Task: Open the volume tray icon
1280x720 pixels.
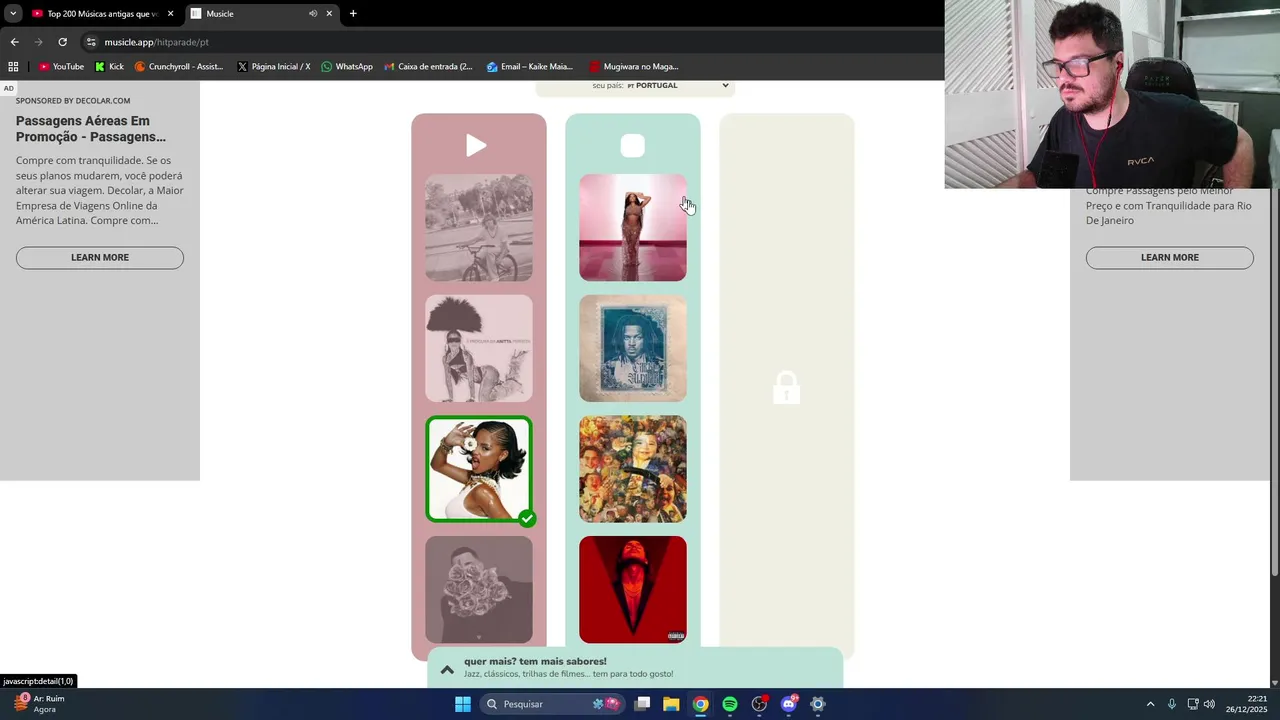Action: [x=1209, y=704]
